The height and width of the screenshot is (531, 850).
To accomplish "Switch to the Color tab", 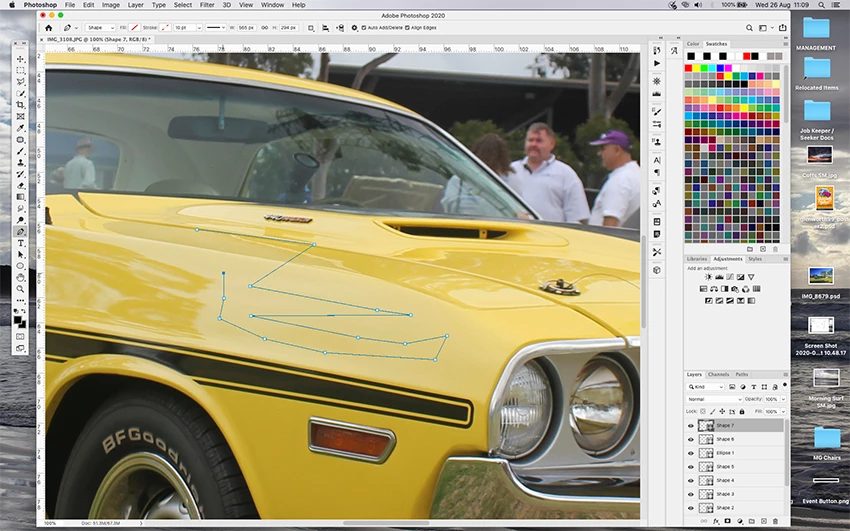I will point(693,44).
